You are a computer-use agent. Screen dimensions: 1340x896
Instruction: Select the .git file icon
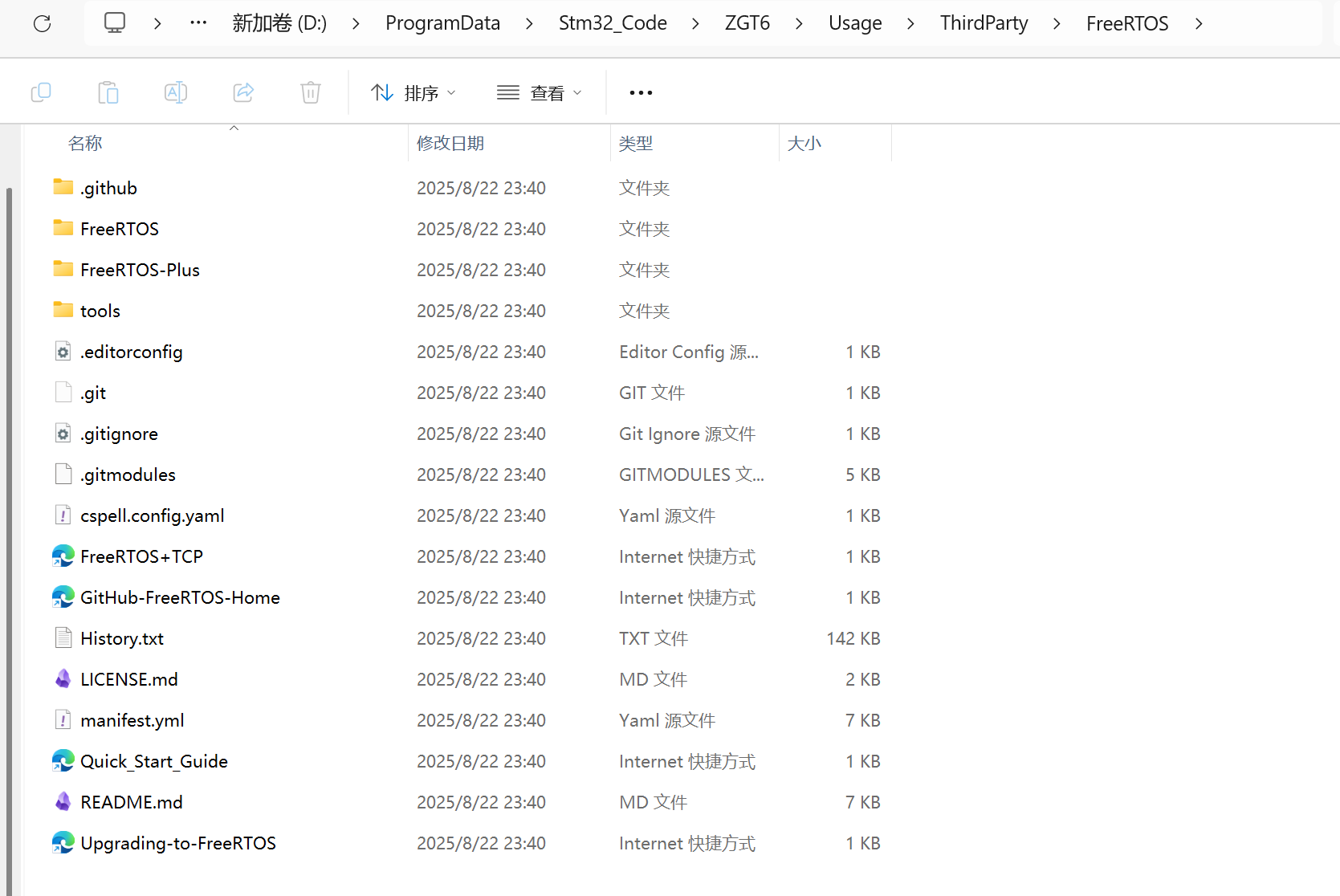[63, 392]
